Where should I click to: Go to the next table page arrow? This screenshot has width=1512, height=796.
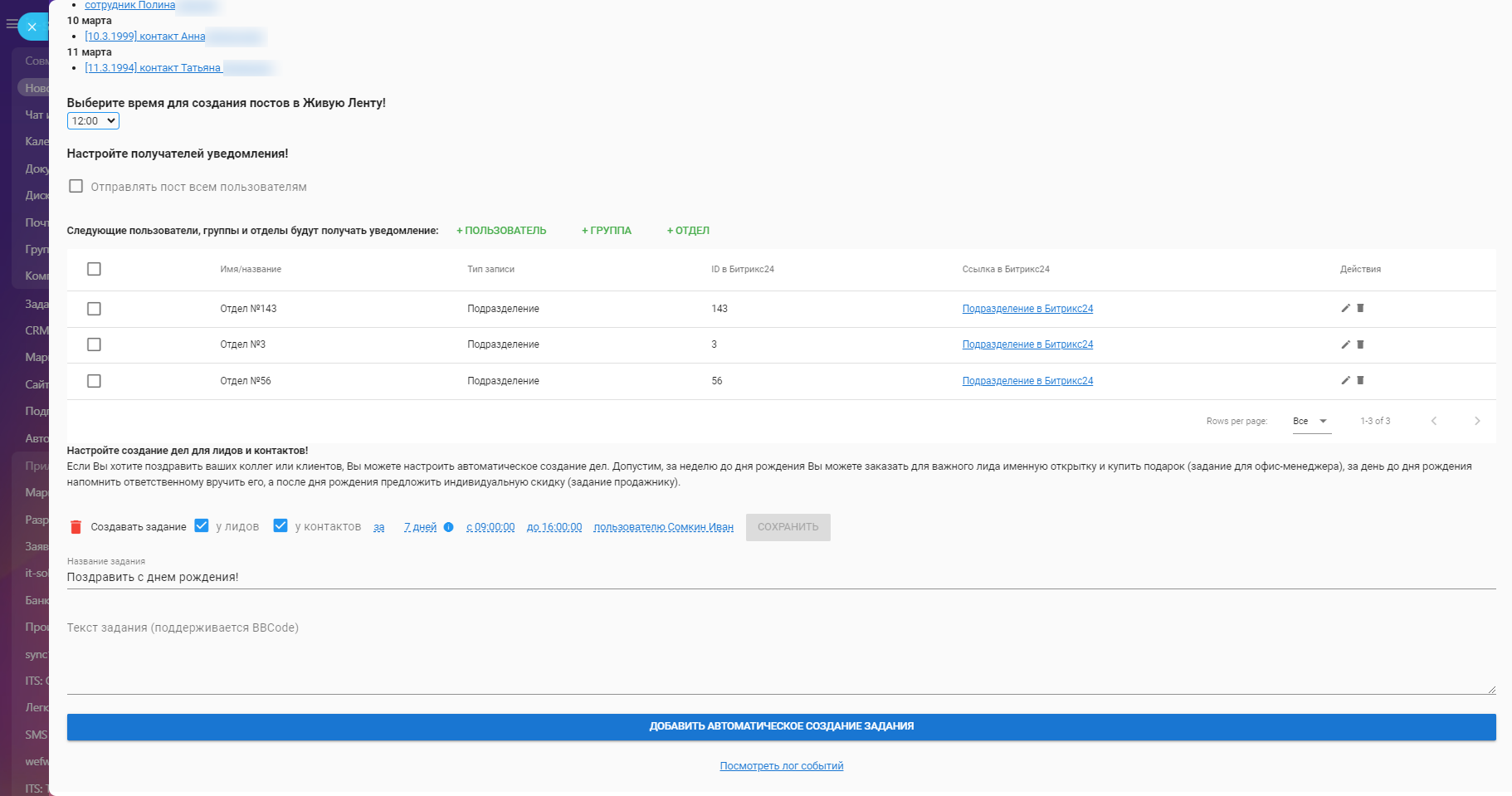pos(1476,421)
